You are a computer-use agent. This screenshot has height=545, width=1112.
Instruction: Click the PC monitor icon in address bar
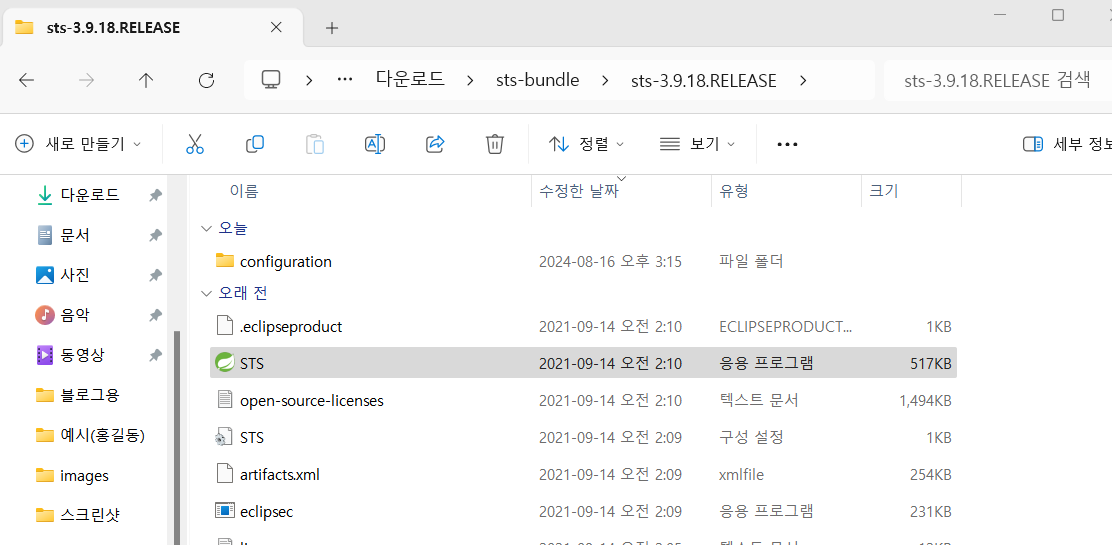click(270, 80)
